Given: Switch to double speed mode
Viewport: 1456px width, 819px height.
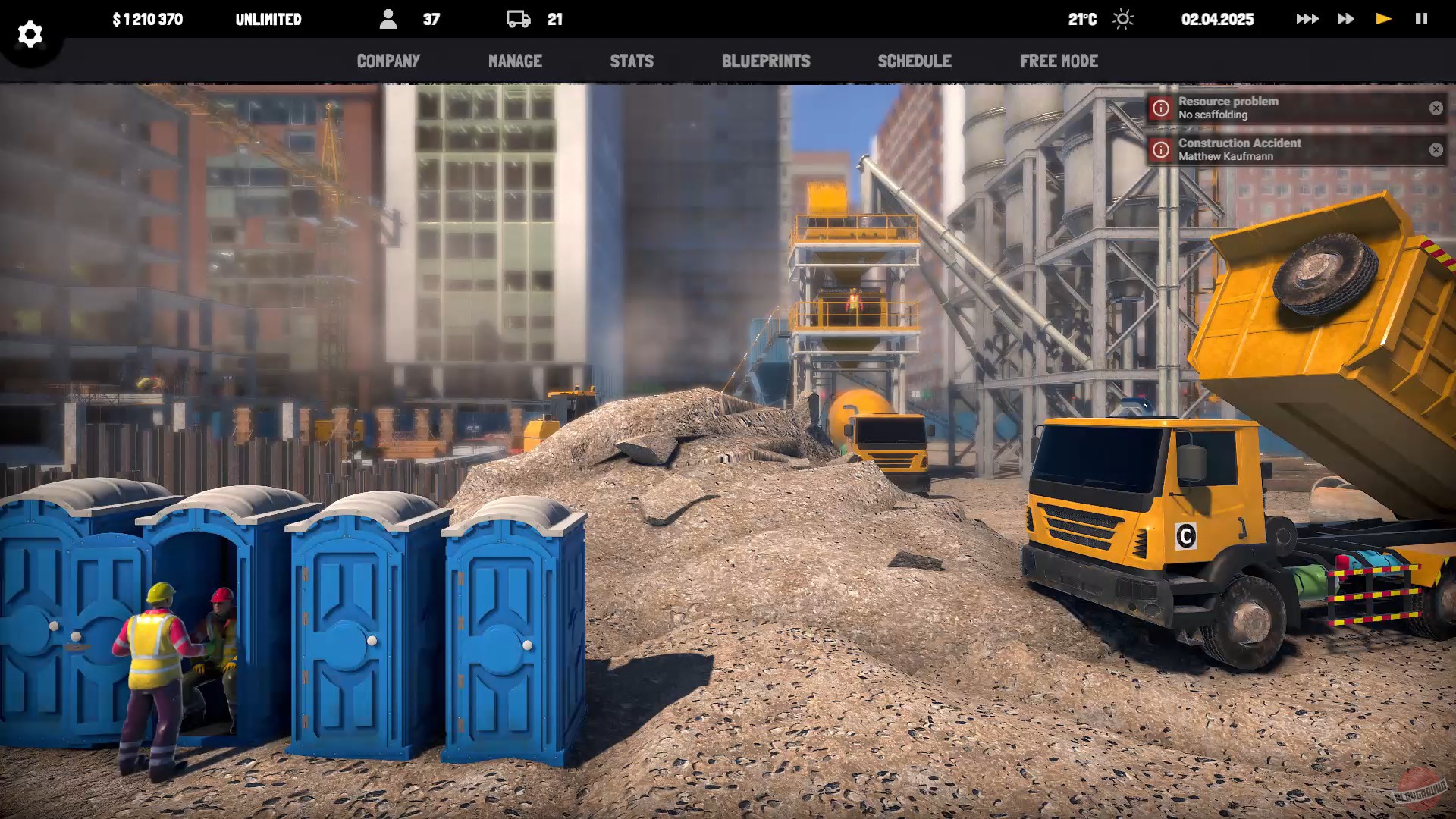Looking at the screenshot, I should (x=1345, y=17).
